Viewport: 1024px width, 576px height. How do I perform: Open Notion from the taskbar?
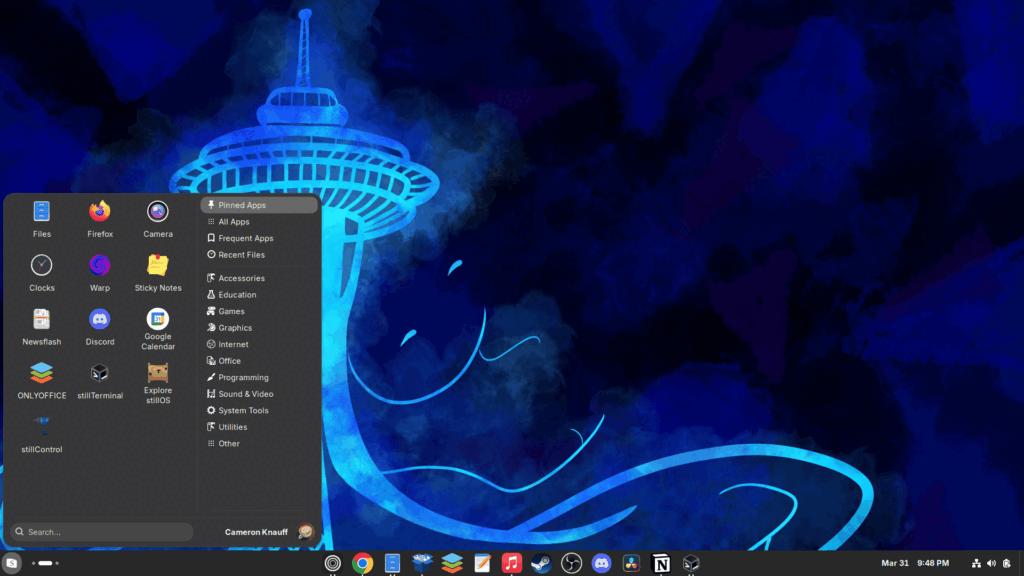tap(660, 563)
